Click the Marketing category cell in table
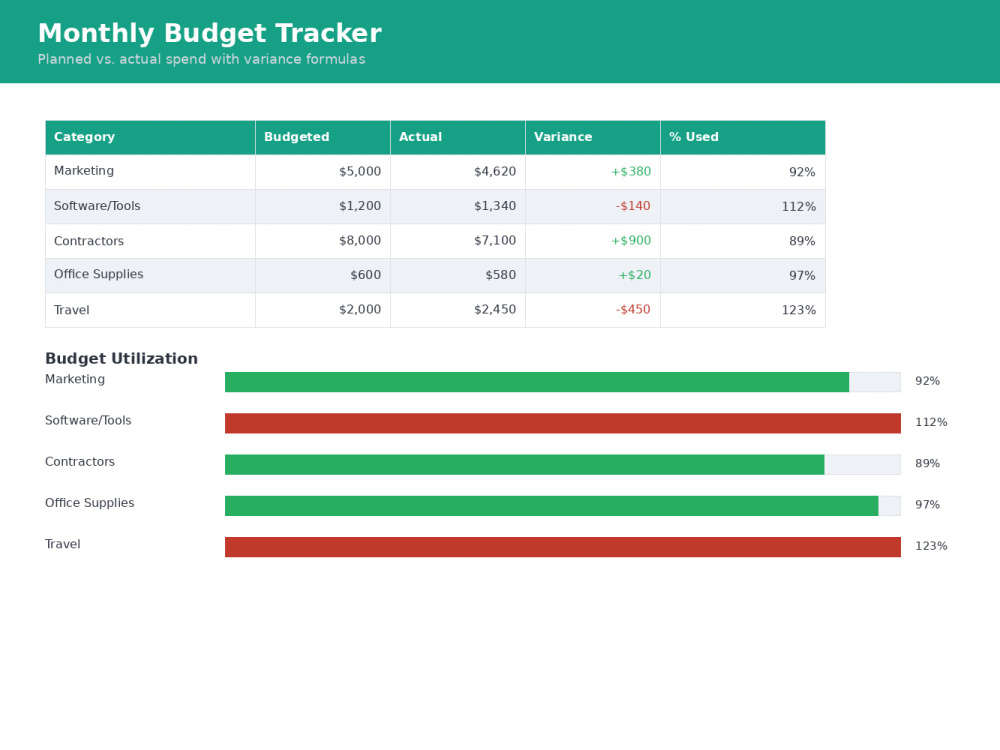 click(x=151, y=172)
